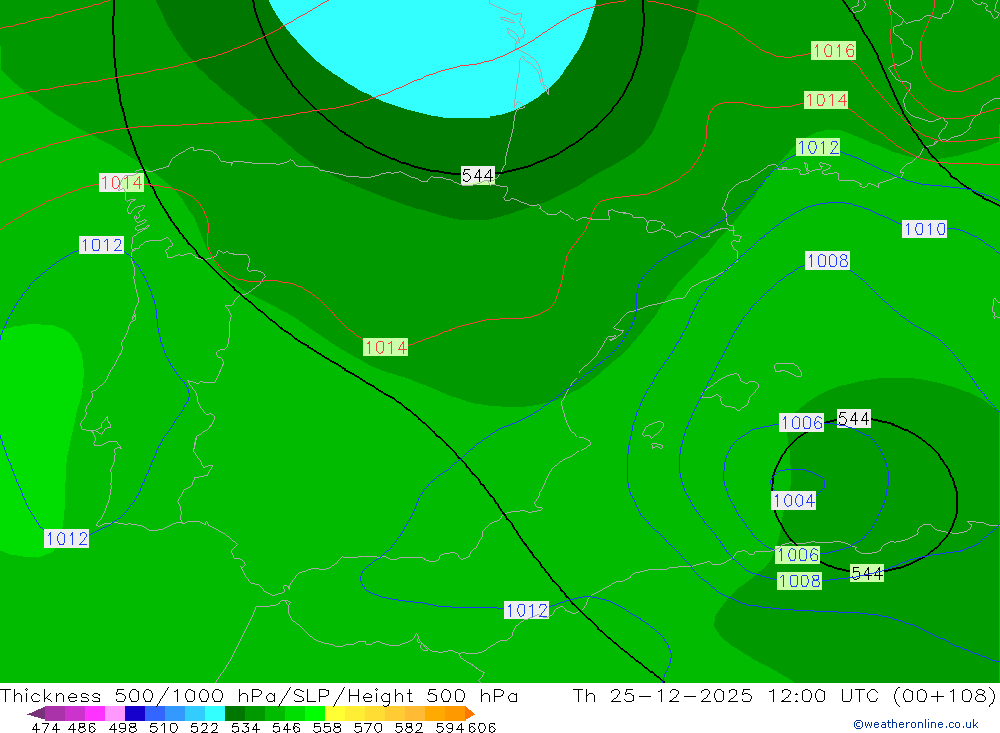
Task: Click the 1014 label in the map center
Action: [385, 348]
